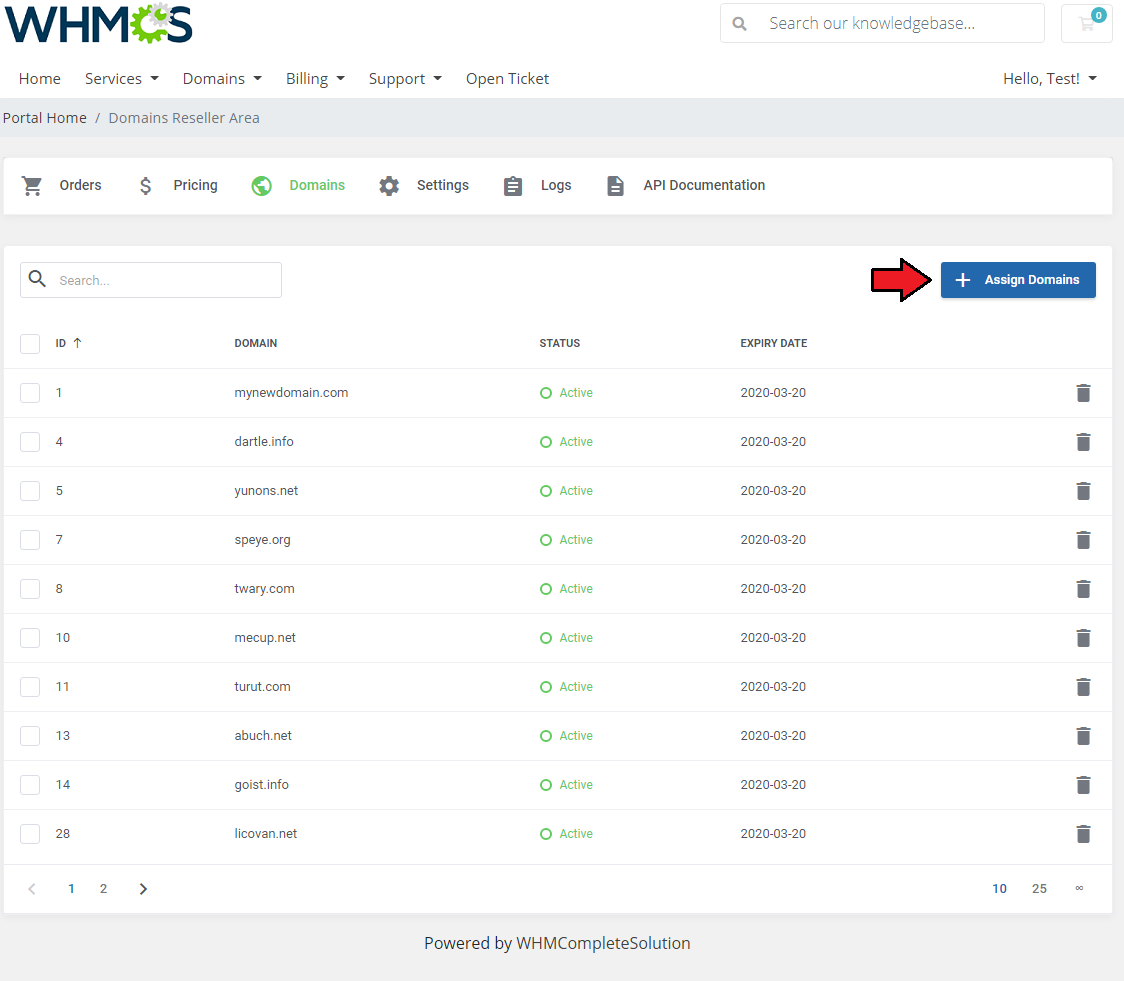Click the Pricing dollar icon
The height and width of the screenshot is (981, 1124).
click(146, 186)
